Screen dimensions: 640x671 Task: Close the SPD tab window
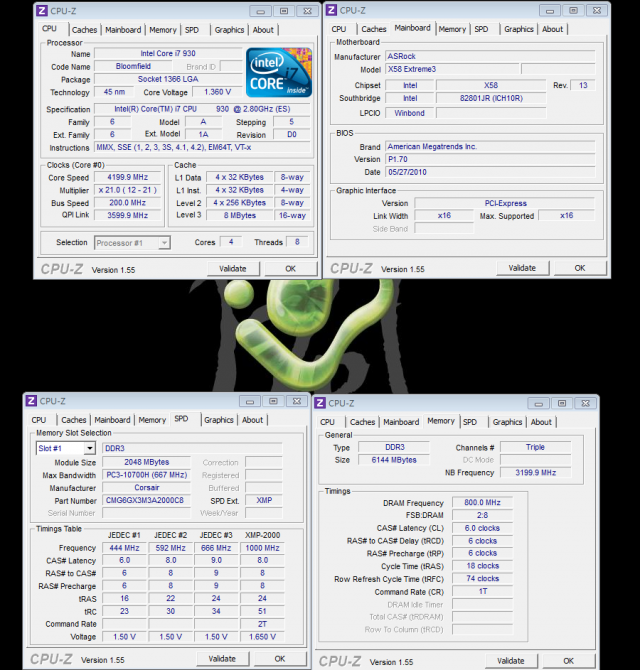click(297, 401)
